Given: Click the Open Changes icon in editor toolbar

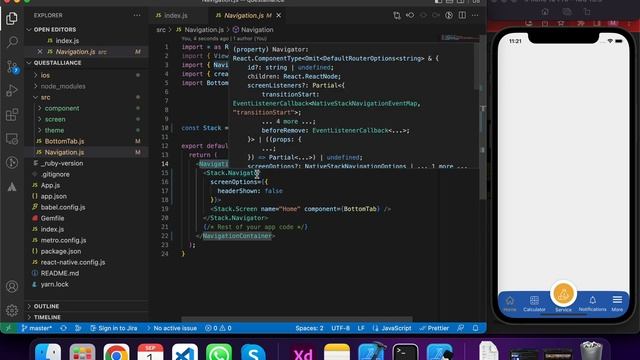Looking at the screenshot, I should pyautogui.click(x=397, y=15).
